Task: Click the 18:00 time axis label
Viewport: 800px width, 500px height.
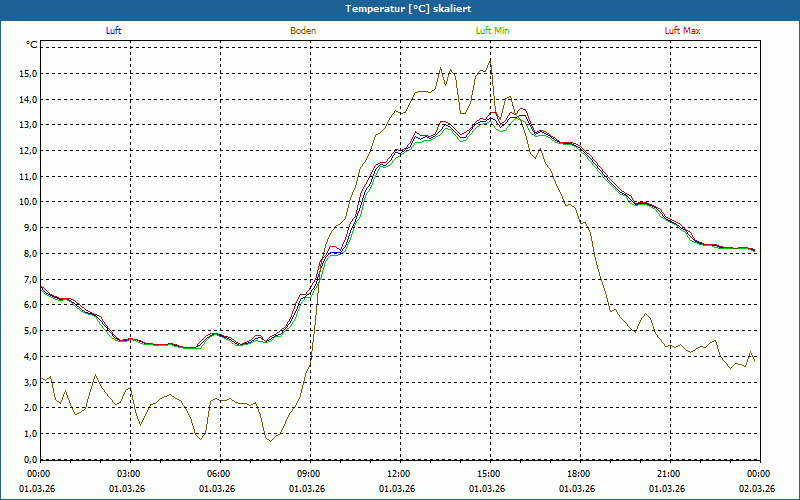Action: (x=578, y=474)
